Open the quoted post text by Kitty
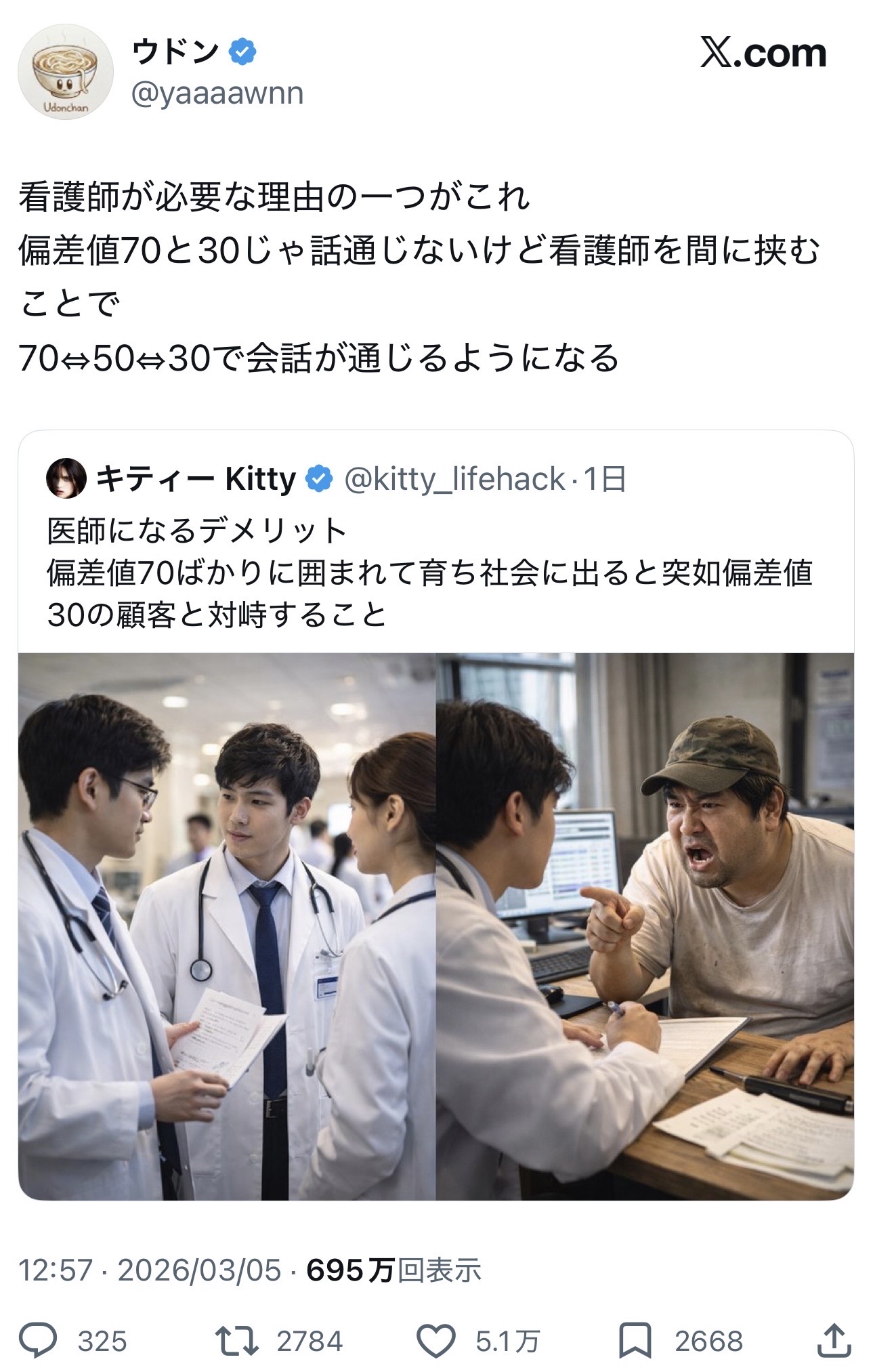This screenshot has width=873, height=1372. [x=429, y=573]
